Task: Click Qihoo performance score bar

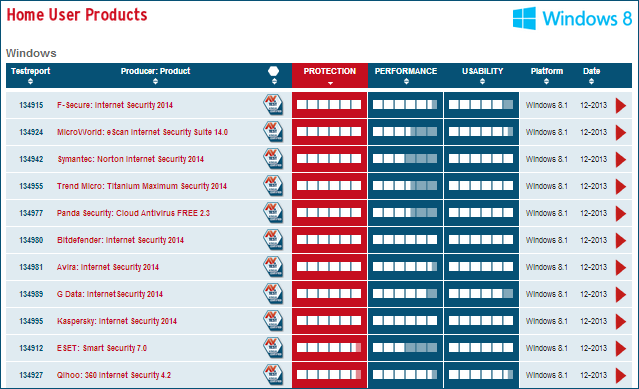Action: (405, 374)
